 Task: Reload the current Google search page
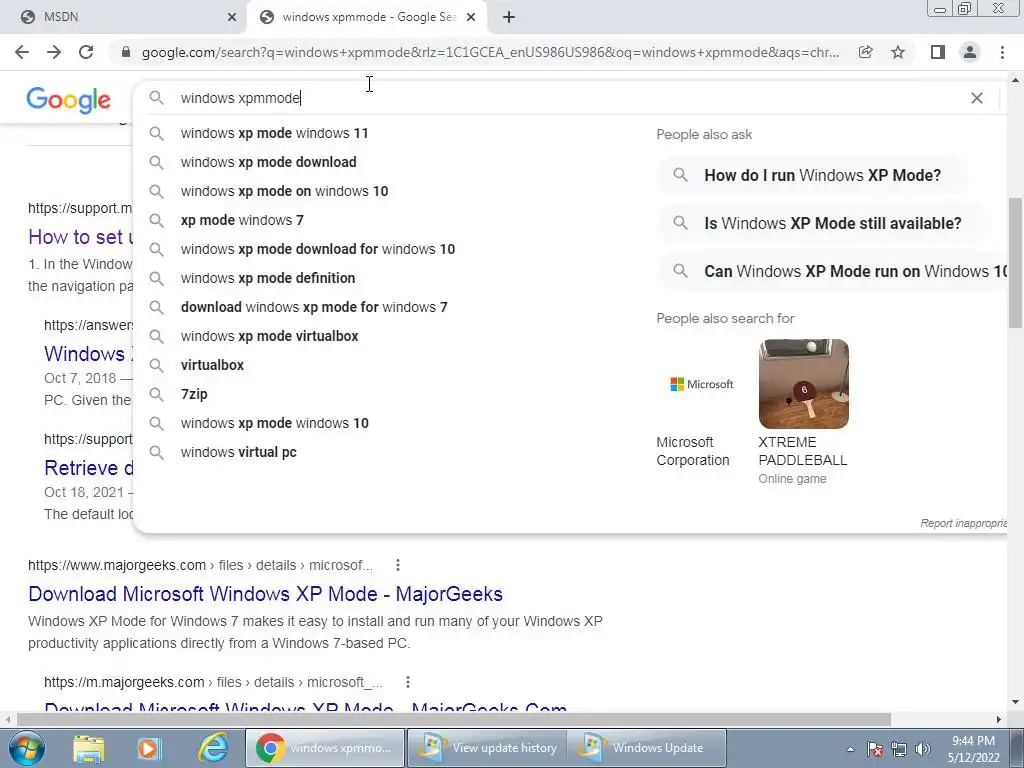coord(86,52)
